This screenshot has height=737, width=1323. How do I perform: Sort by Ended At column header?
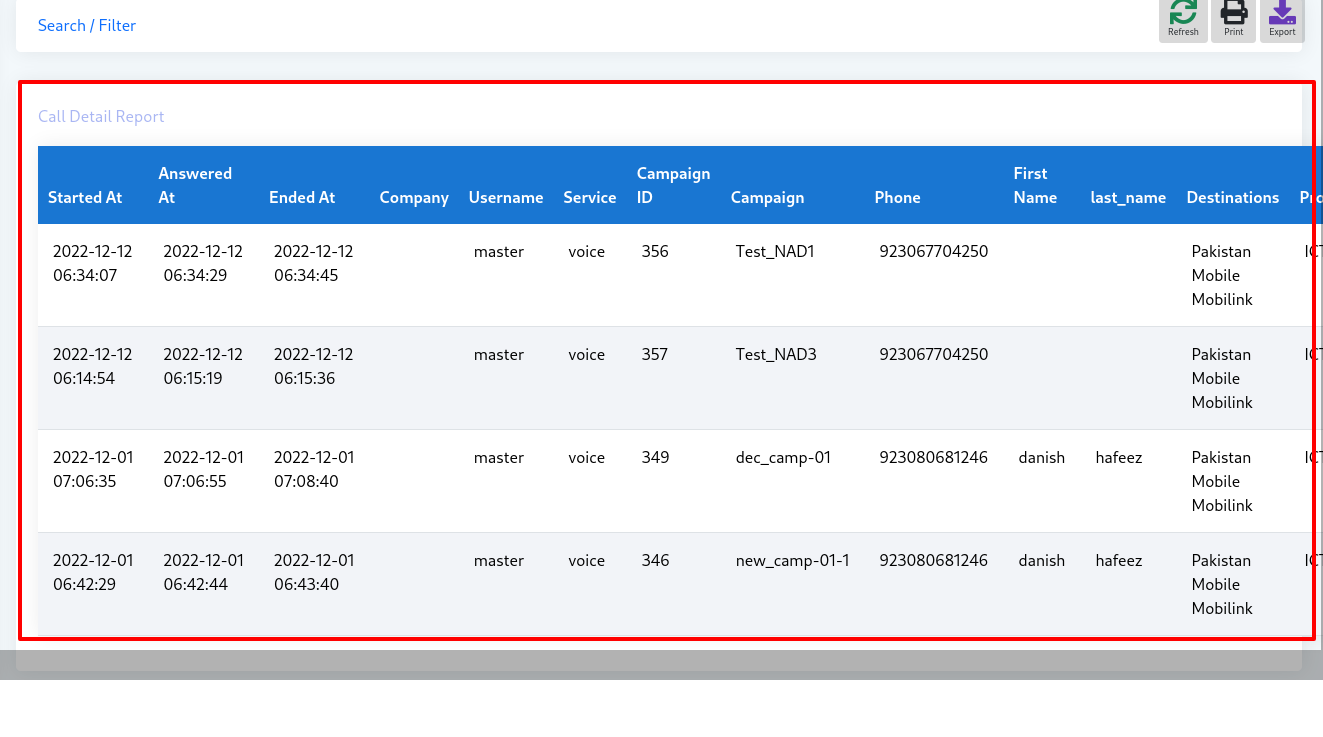pyautogui.click(x=302, y=197)
